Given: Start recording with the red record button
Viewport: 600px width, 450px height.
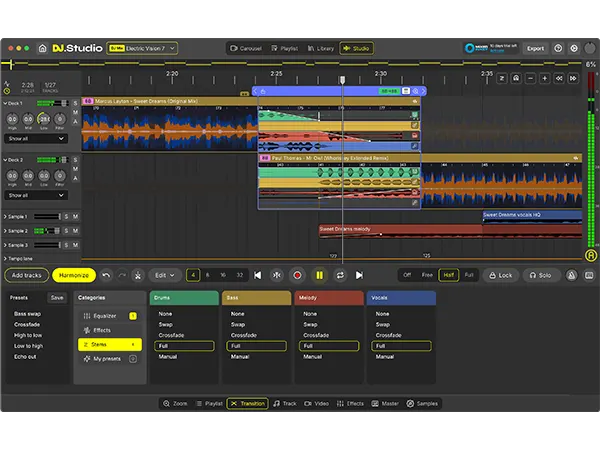Looking at the screenshot, I should click(x=297, y=275).
